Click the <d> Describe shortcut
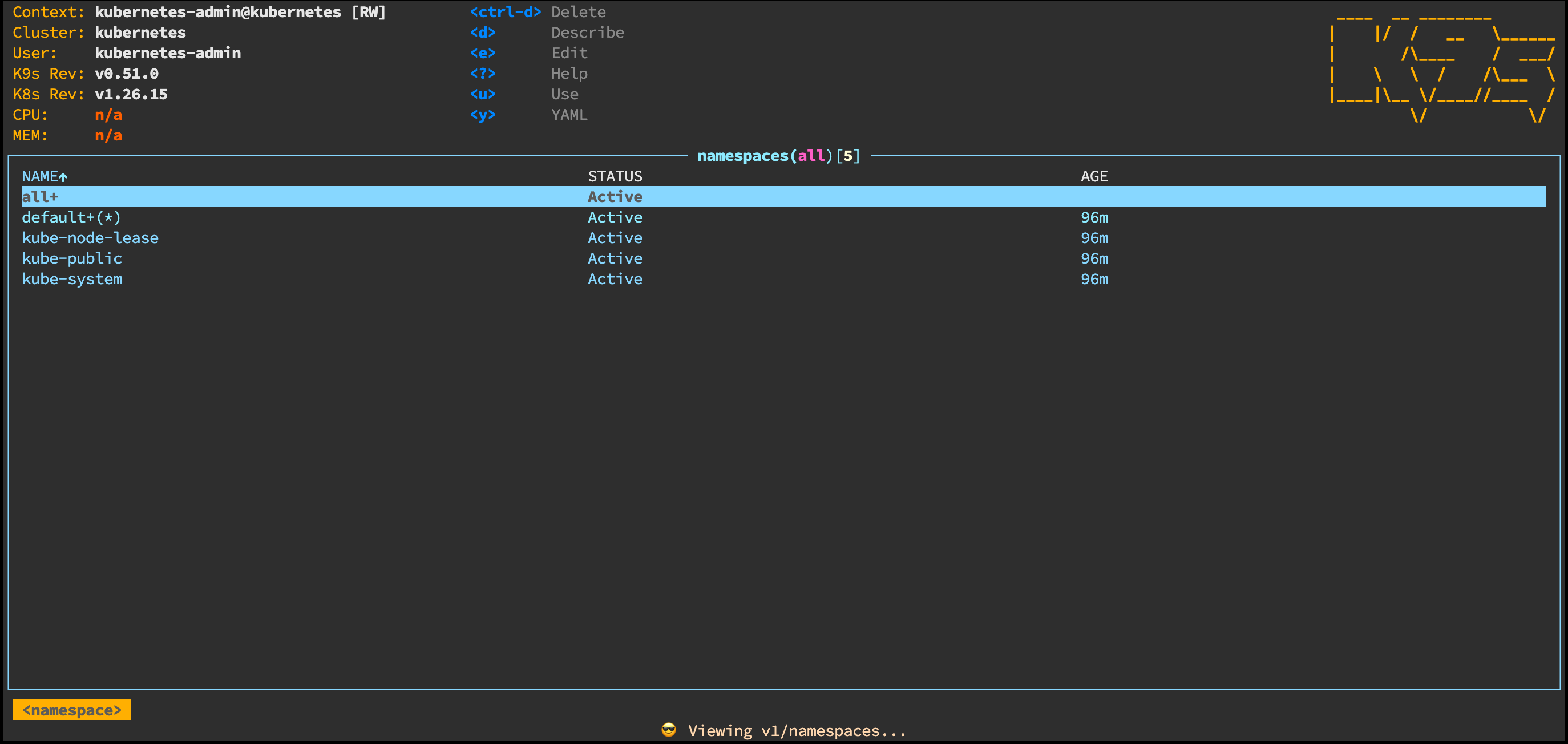The height and width of the screenshot is (744, 1568). (547, 33)
